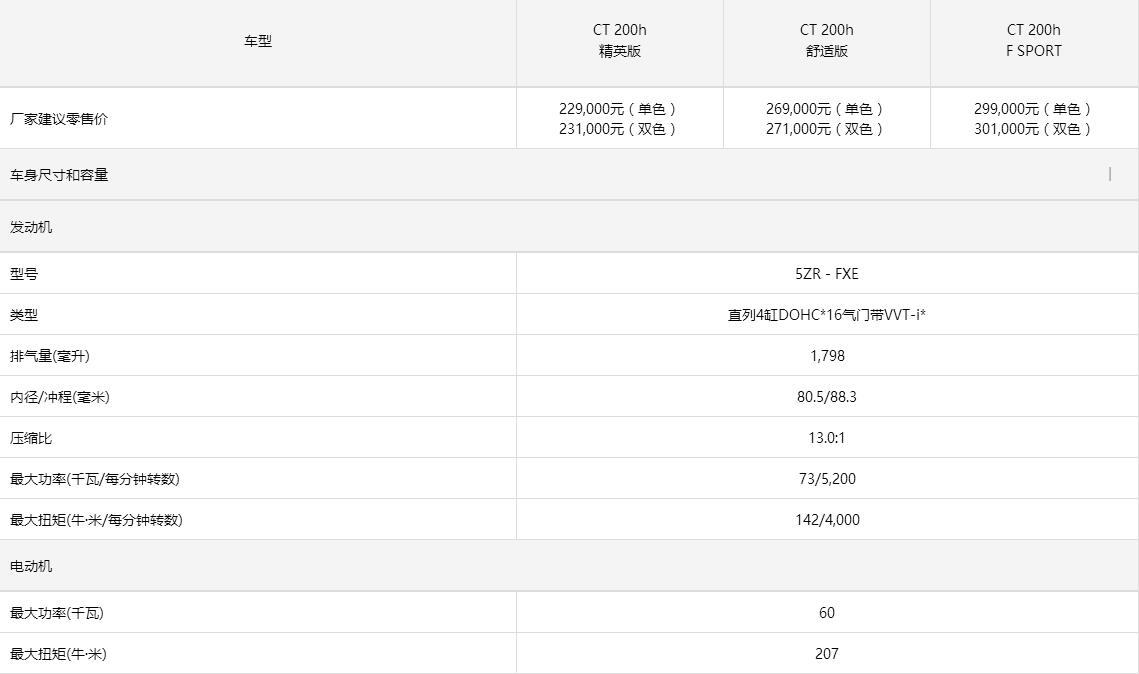Screen dimensions: 1139x674
Task: Click the engine model value 5ZR - FXE
Action: point(826,274)
